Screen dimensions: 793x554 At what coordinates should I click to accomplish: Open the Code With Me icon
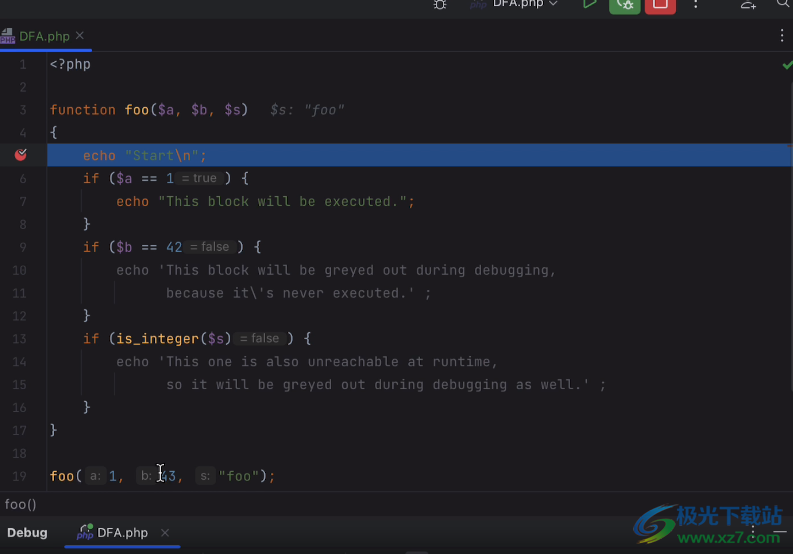pyautogui.click(x=748, y=5)
